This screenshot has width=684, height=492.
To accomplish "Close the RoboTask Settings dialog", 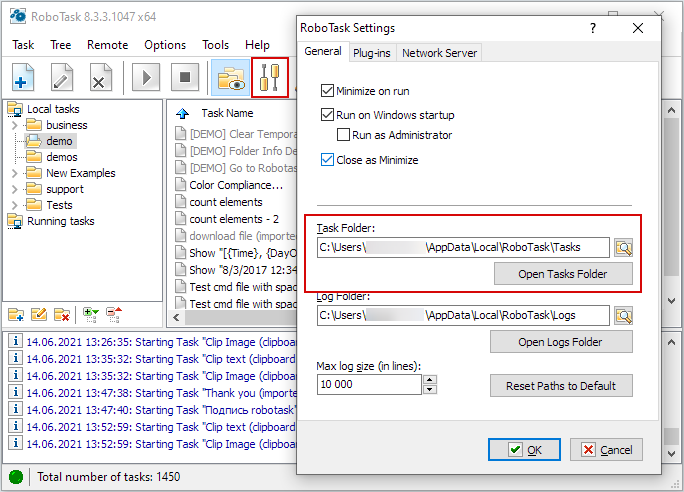I will point(638,28).
